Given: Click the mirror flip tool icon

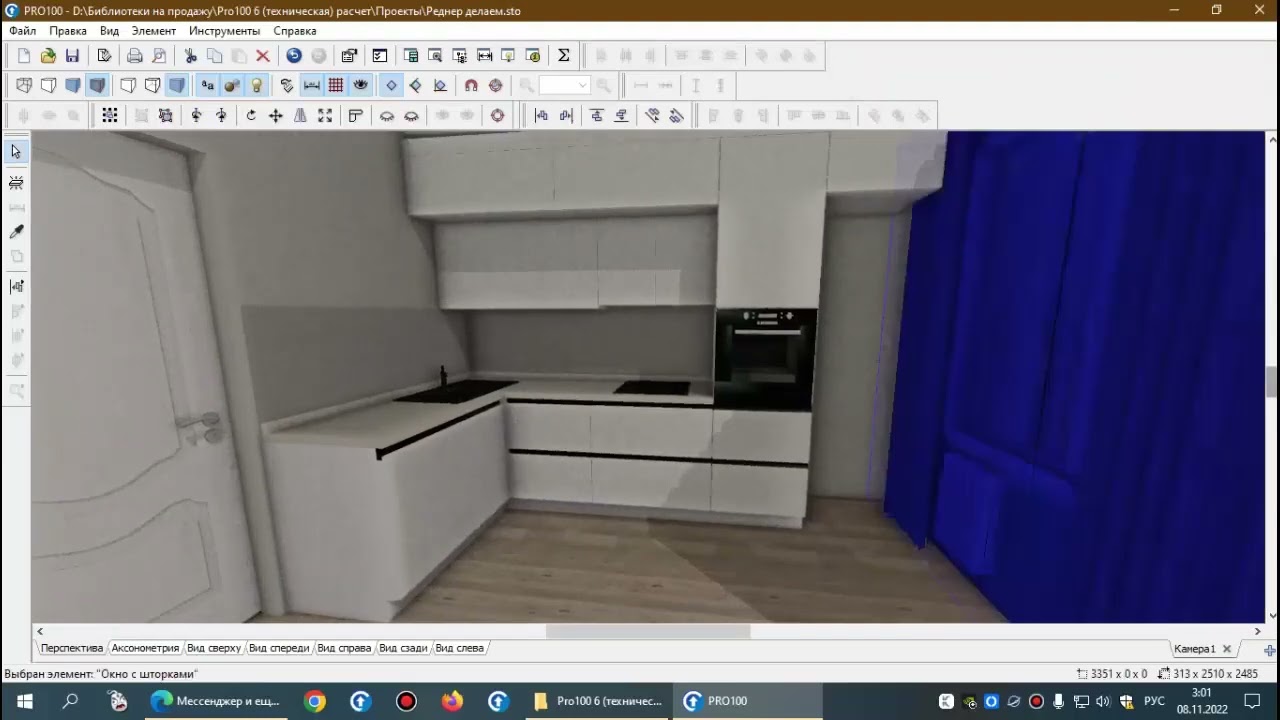Looking at the screenshot, I should (300, 116).
